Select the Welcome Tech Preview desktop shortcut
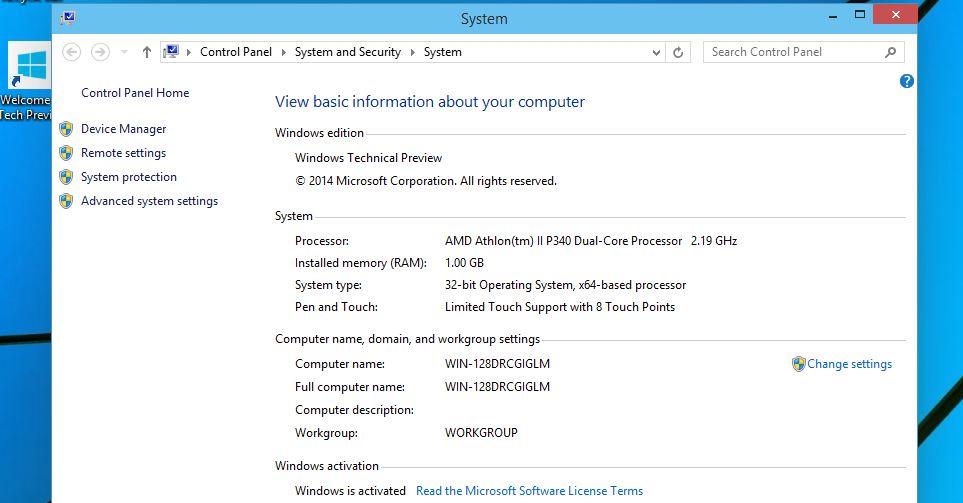 pos(26,81)
